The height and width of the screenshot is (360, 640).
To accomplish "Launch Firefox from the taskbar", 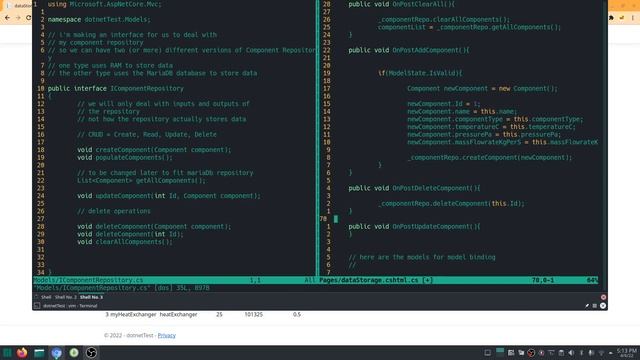I will [22, 353].
